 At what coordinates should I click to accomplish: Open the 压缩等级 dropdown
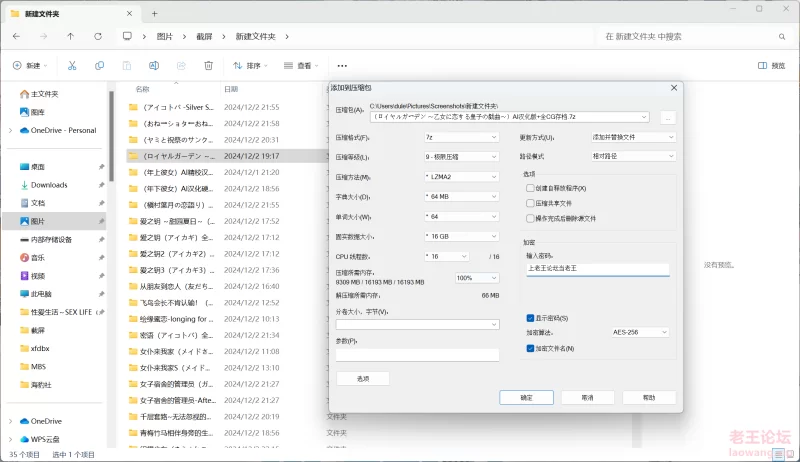[x=461, y=157]
